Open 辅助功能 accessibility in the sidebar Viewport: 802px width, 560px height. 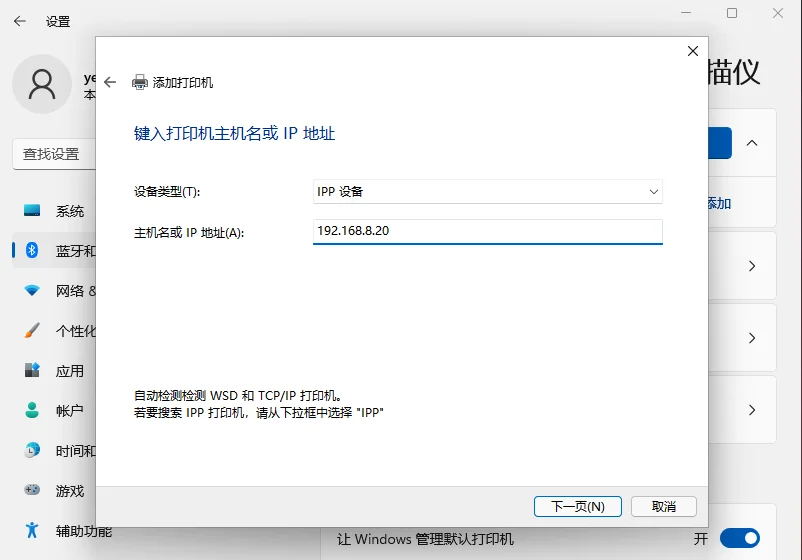pos(68,531)
